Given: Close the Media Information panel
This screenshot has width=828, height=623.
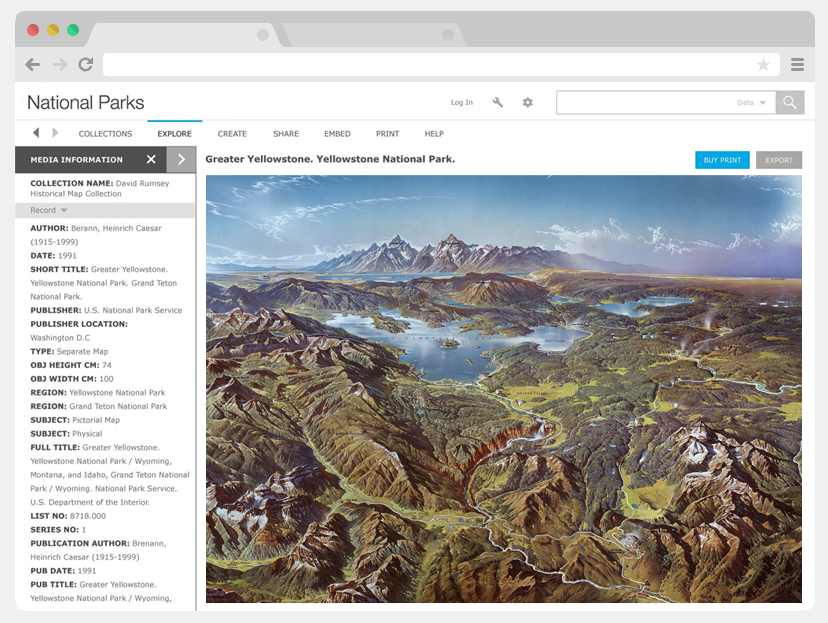Looking at the screenshot, I should (x=151, y=159).
